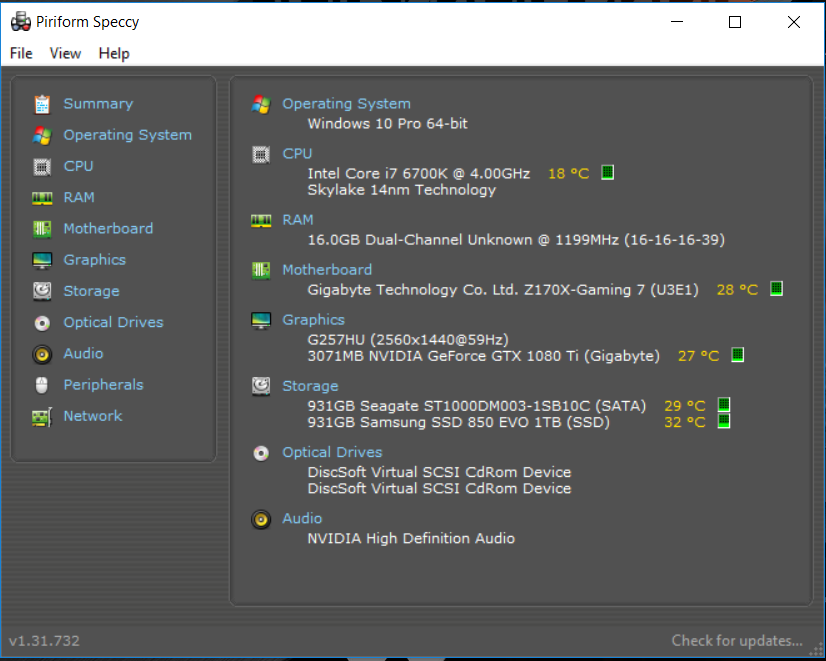Show Peripherals details from sidebar

[x=103, y=384]
